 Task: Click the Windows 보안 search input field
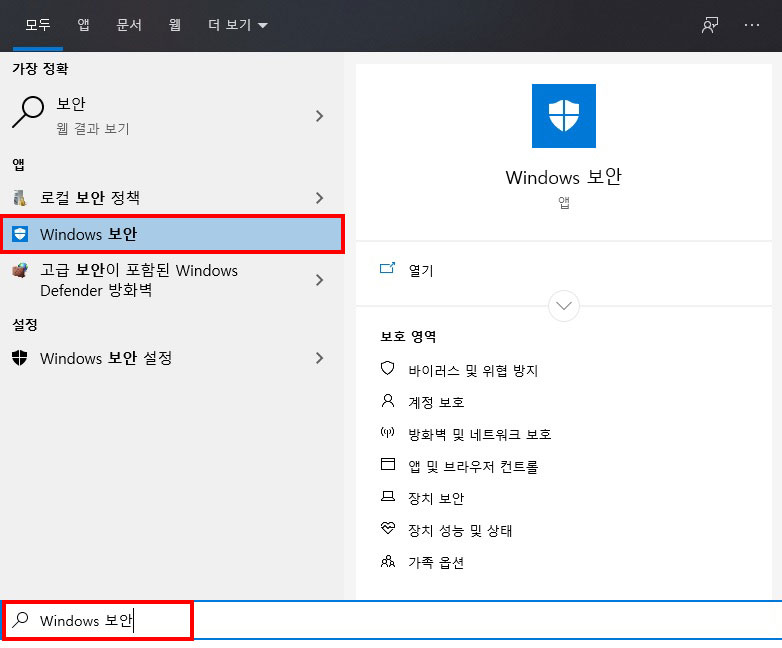[x=391, y=620]
